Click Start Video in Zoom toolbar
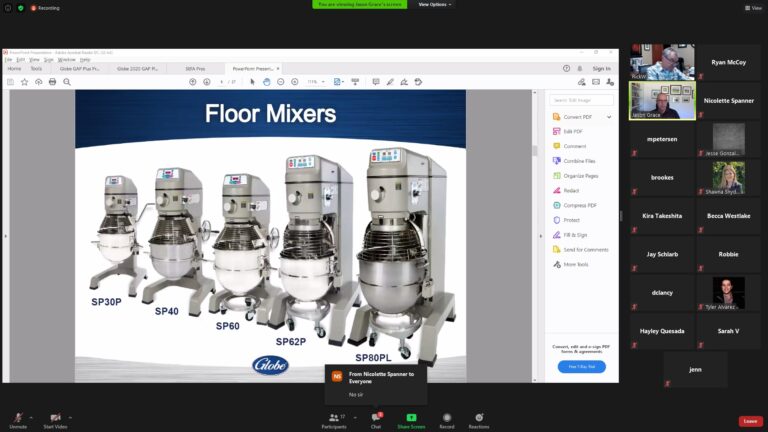Viewport: 768px width, 432px height. 55,420
